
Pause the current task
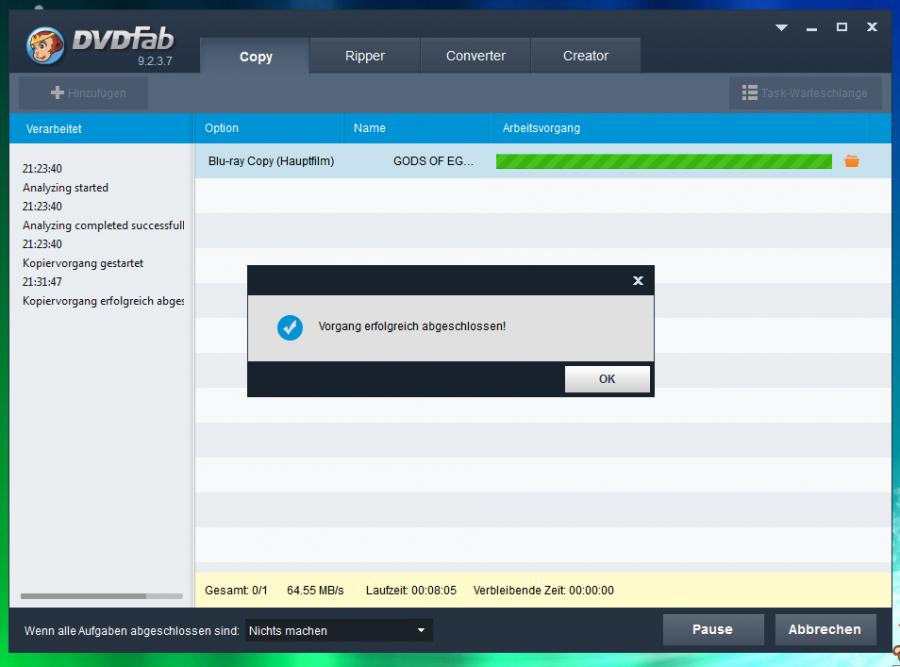coord(713,630)
